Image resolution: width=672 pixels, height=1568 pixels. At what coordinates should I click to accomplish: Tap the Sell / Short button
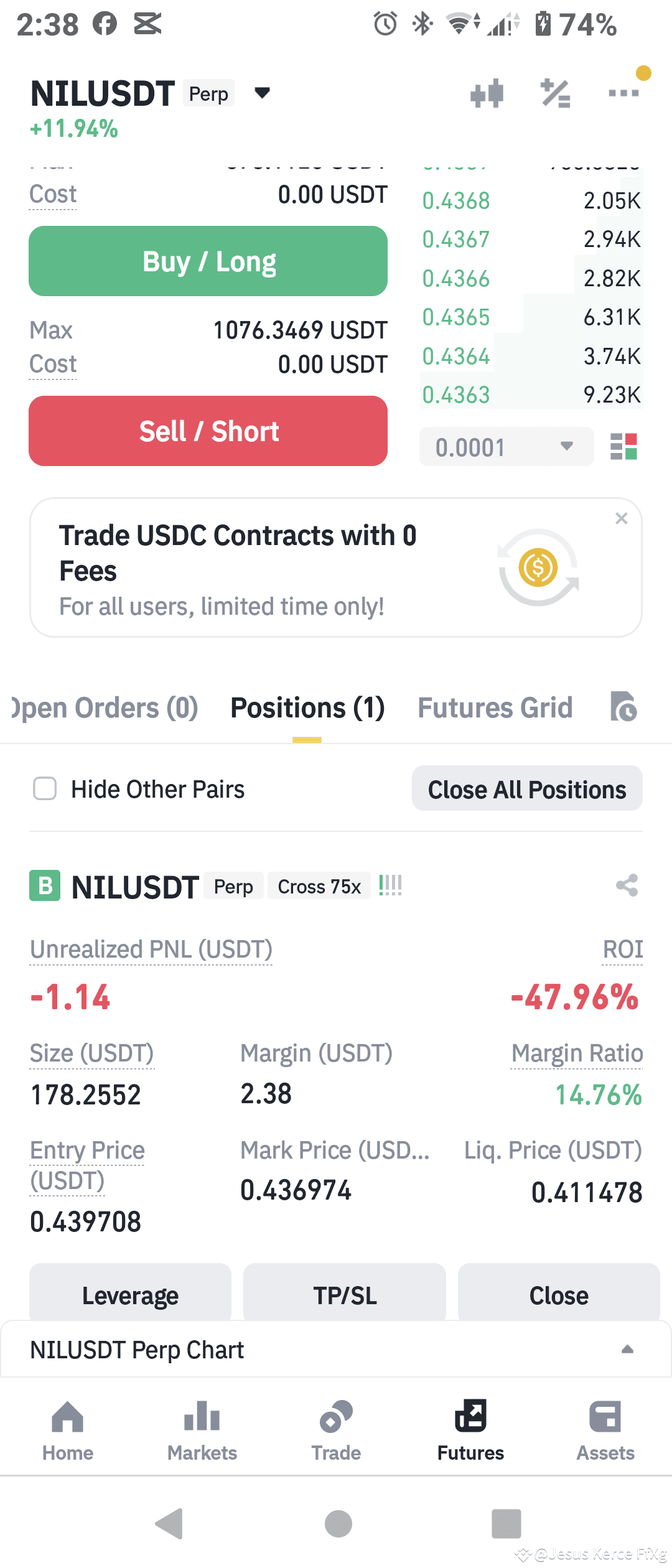point(208,431)
